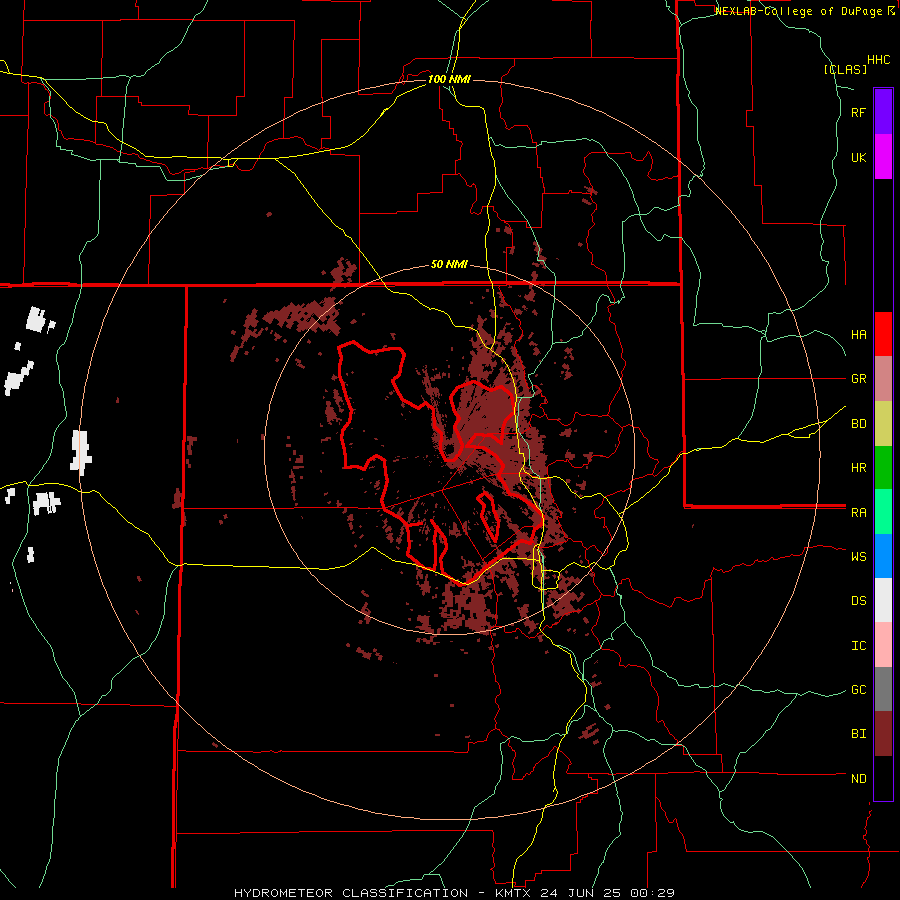Click the GC legend label
Screen dimensions: 900x900
pos(858,689)
